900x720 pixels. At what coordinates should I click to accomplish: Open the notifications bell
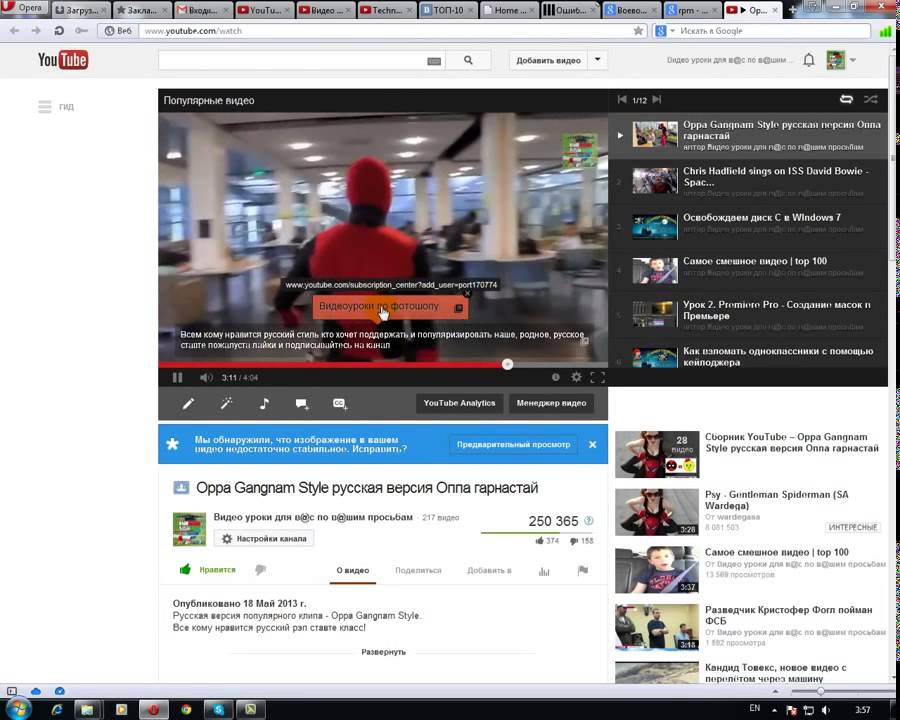click(809, 60)
